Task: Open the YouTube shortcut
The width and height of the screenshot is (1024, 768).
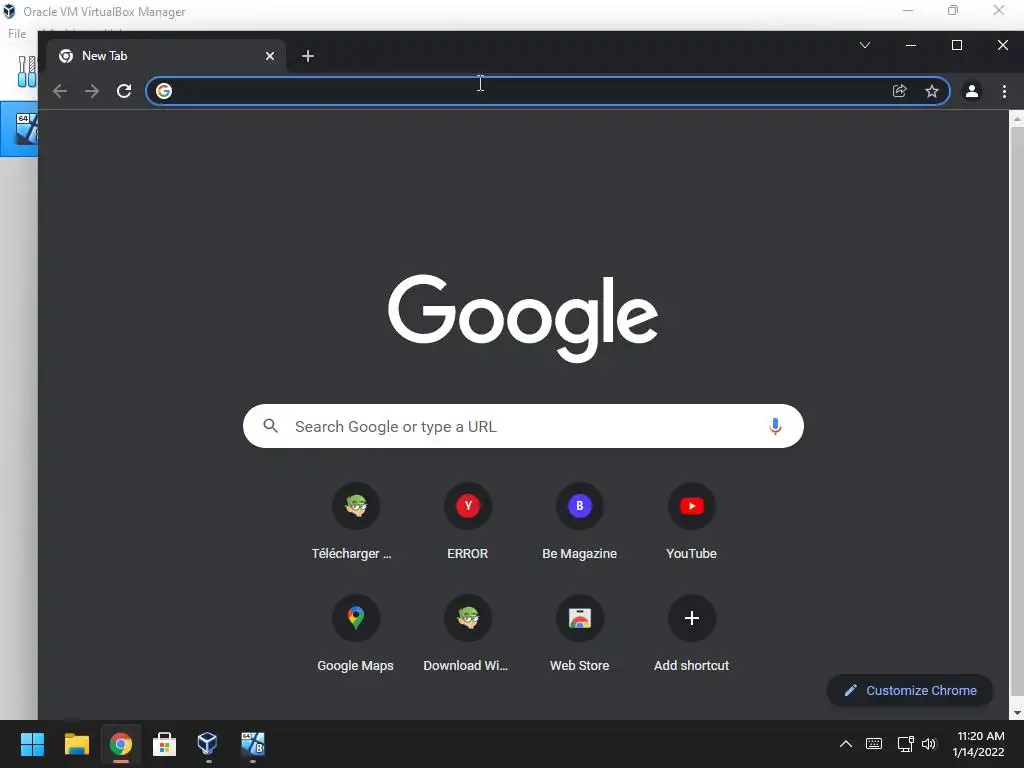Action: point(692,521)
